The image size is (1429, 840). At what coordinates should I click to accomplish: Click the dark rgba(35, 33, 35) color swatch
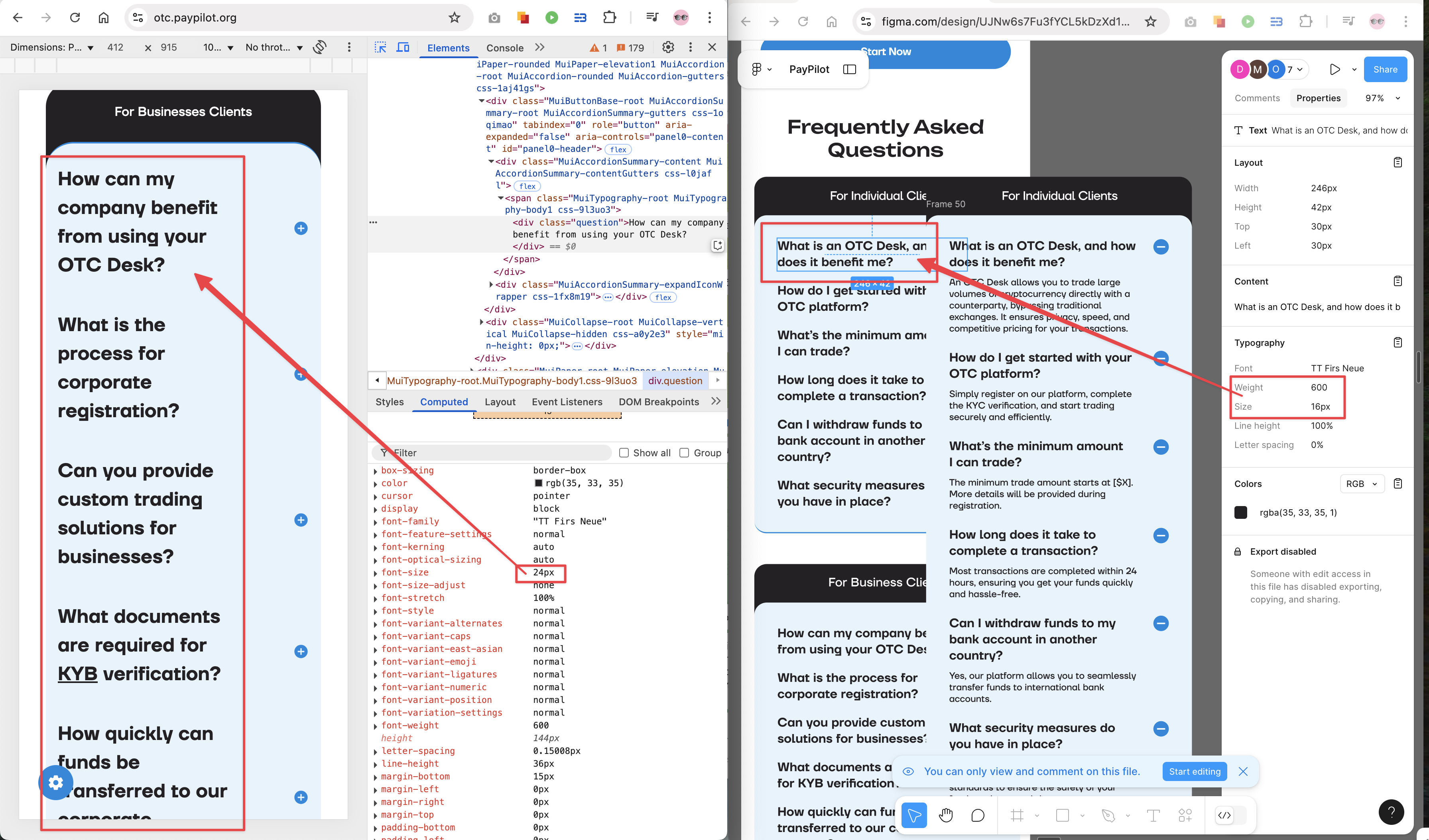pos(1240,512)
